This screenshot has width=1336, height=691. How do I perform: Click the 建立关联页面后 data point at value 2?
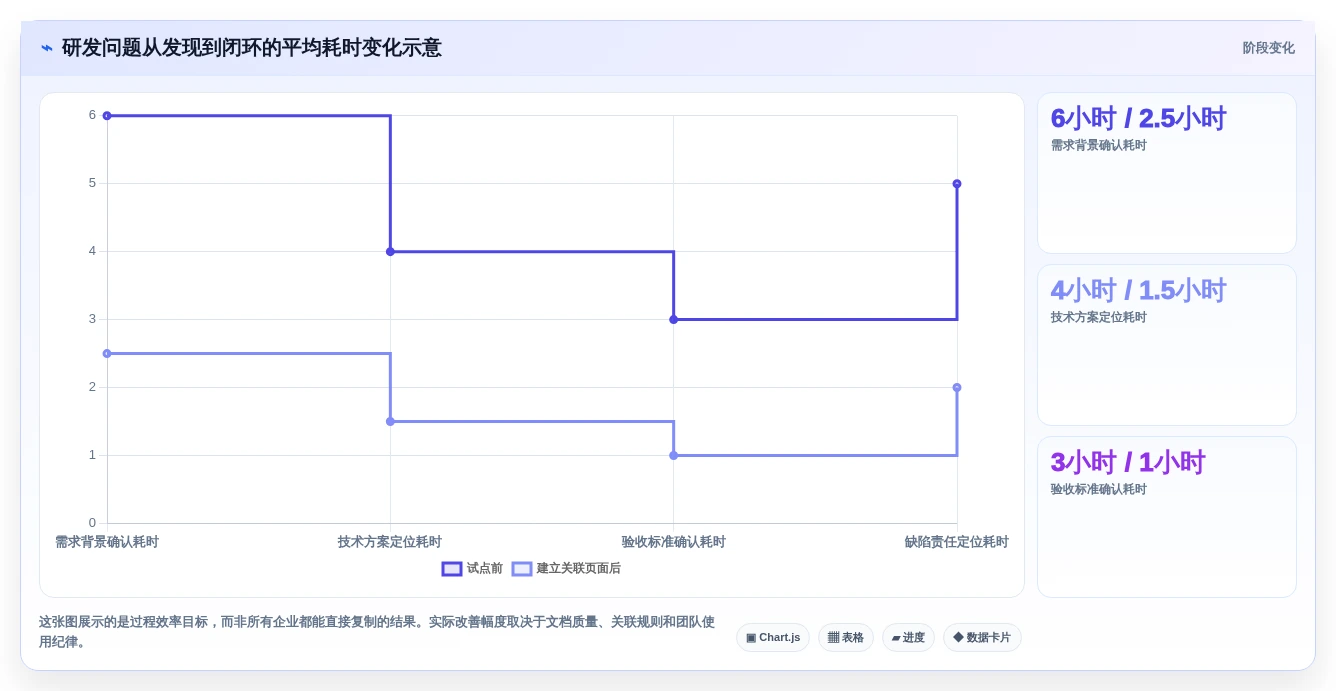click(x=957, y=388)
